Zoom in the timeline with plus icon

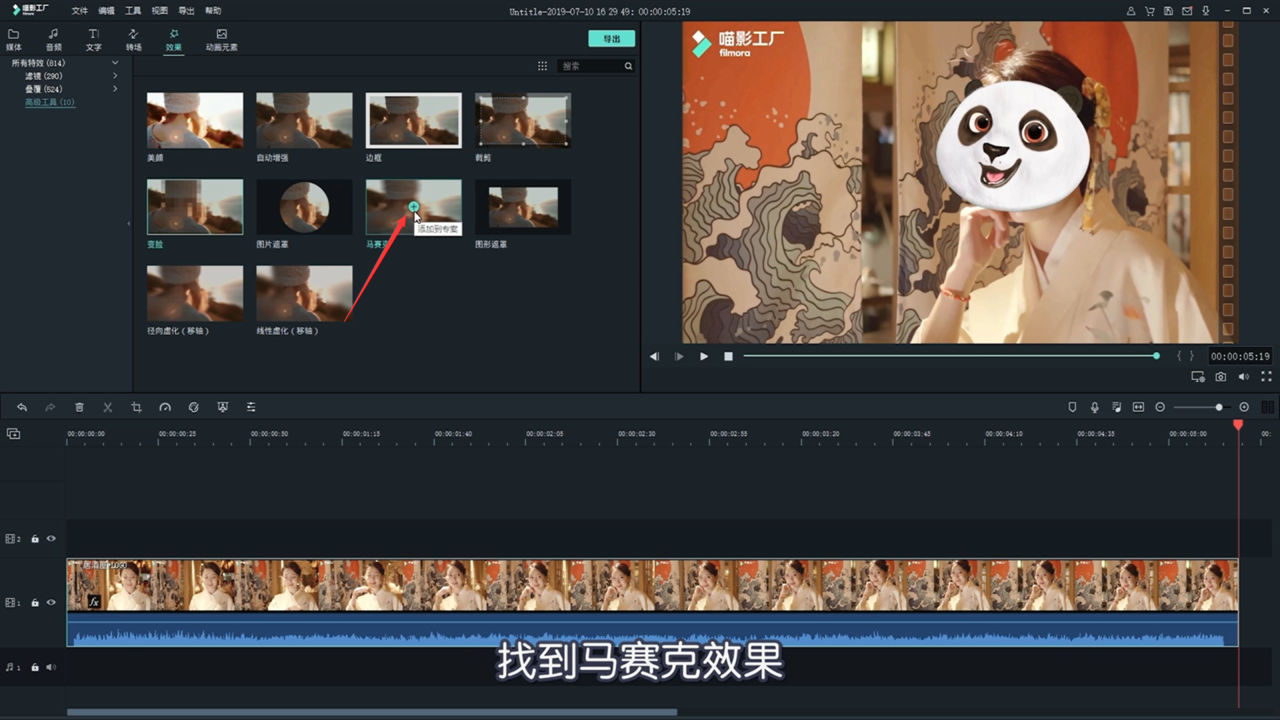(x=1244, y=407)
